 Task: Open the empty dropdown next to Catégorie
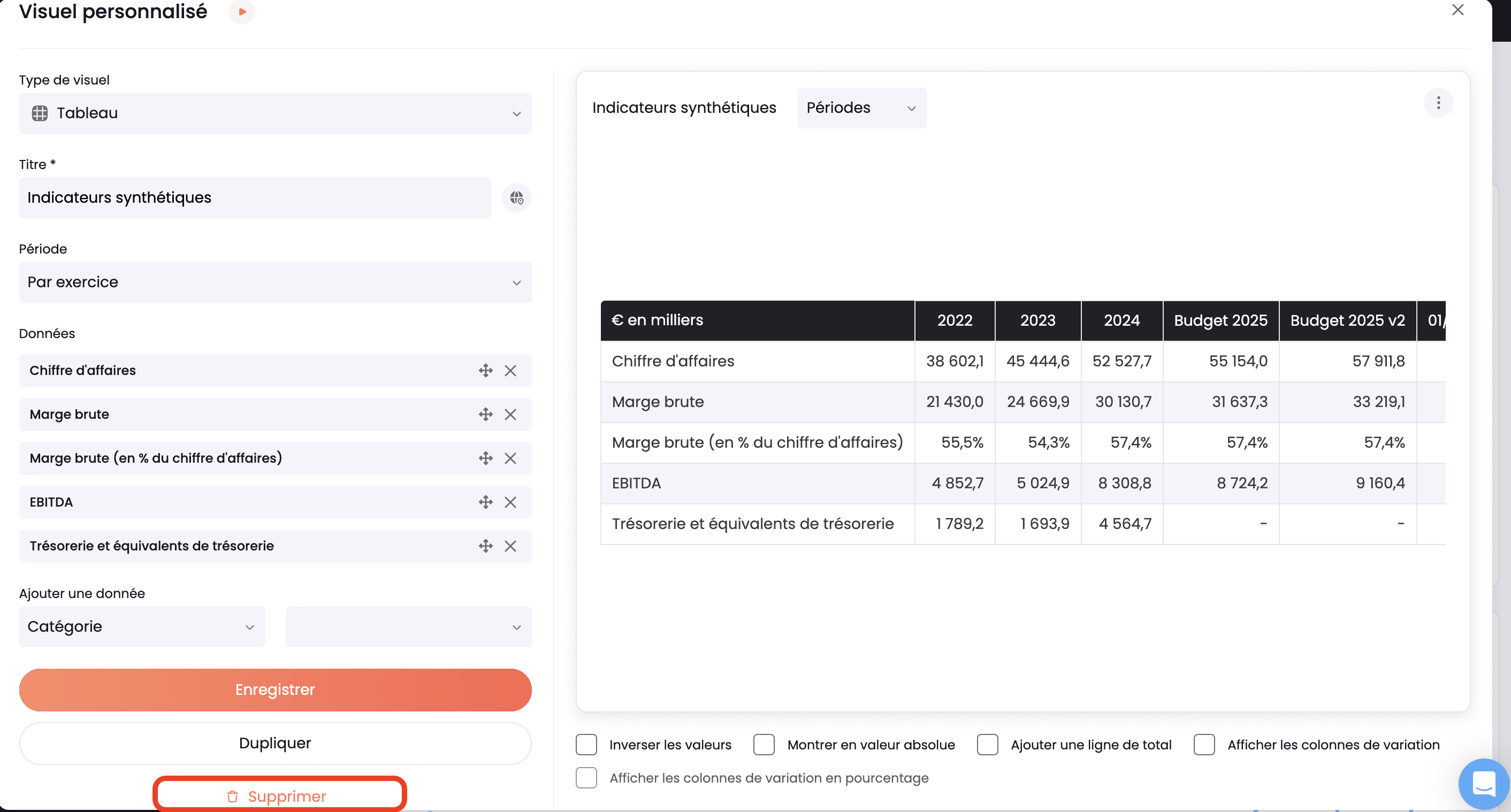409,627
